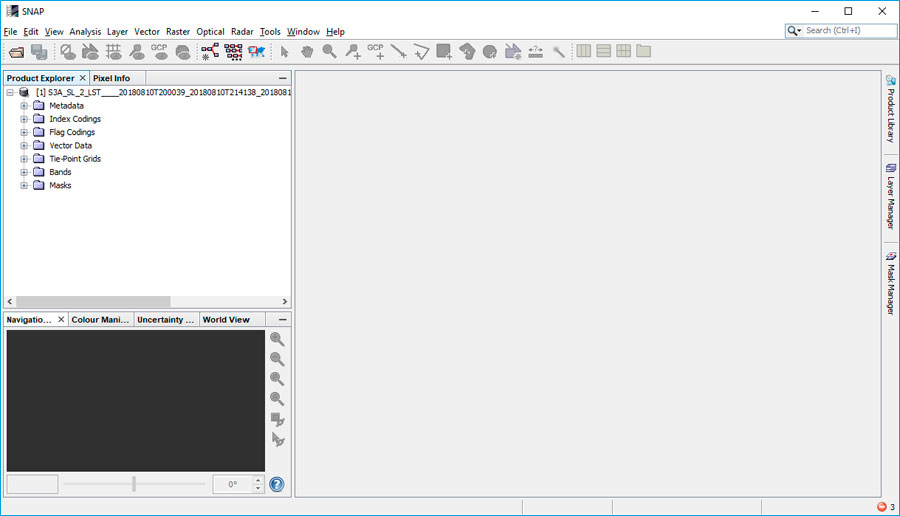Select the pin placing tool
The height and width of the screenshot is (516, 900).
click(353, 52)
